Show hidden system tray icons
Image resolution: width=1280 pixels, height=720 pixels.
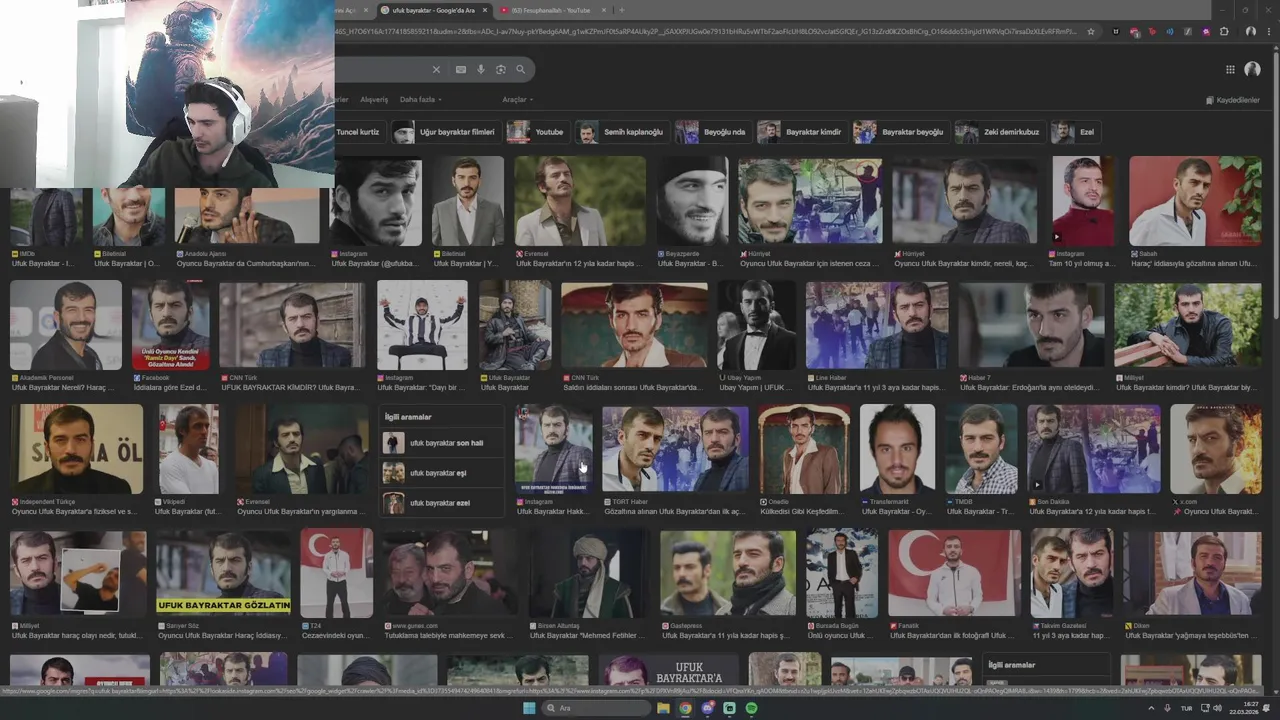[1151, 708]
